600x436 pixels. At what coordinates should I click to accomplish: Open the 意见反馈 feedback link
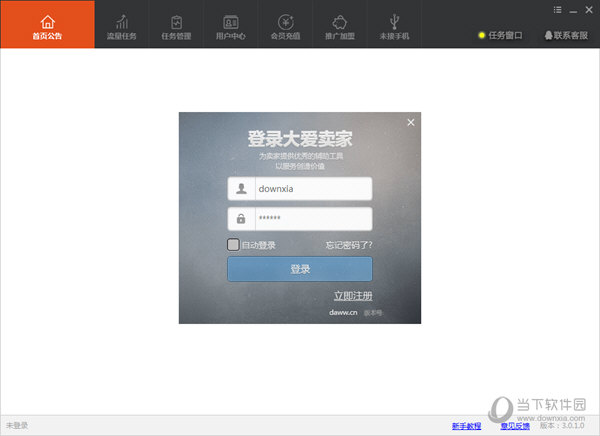(515, 426)
